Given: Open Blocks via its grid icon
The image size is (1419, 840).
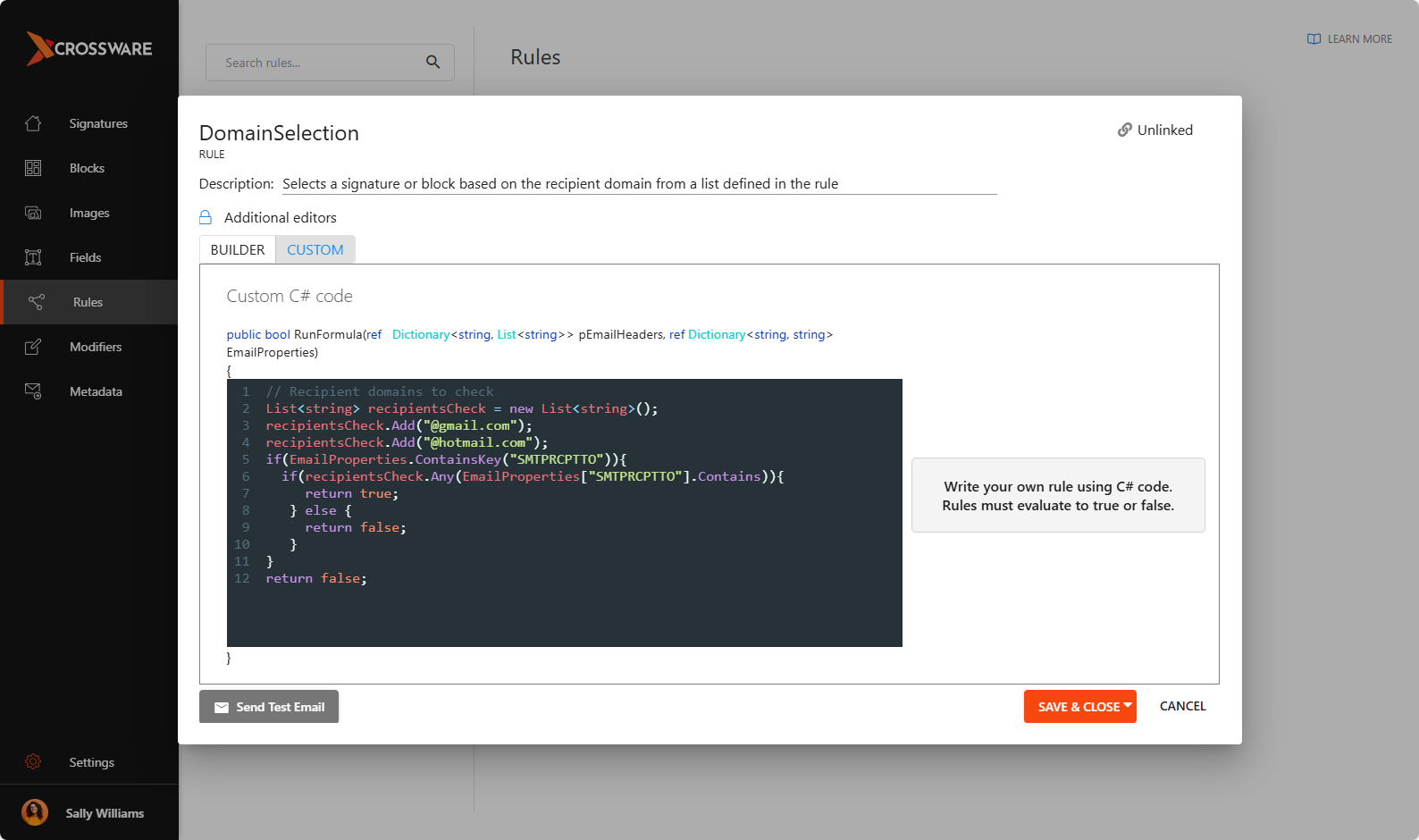Looking at the screenshot, I should point(33,168).
